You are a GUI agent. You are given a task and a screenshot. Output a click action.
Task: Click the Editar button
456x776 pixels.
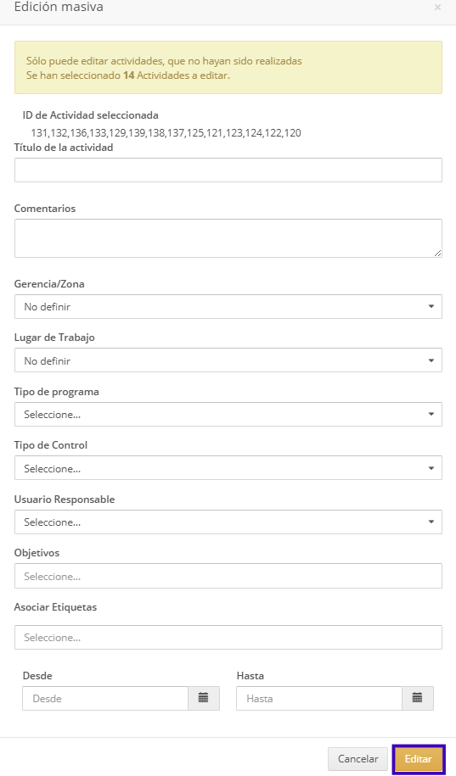(x=418, y=759)
